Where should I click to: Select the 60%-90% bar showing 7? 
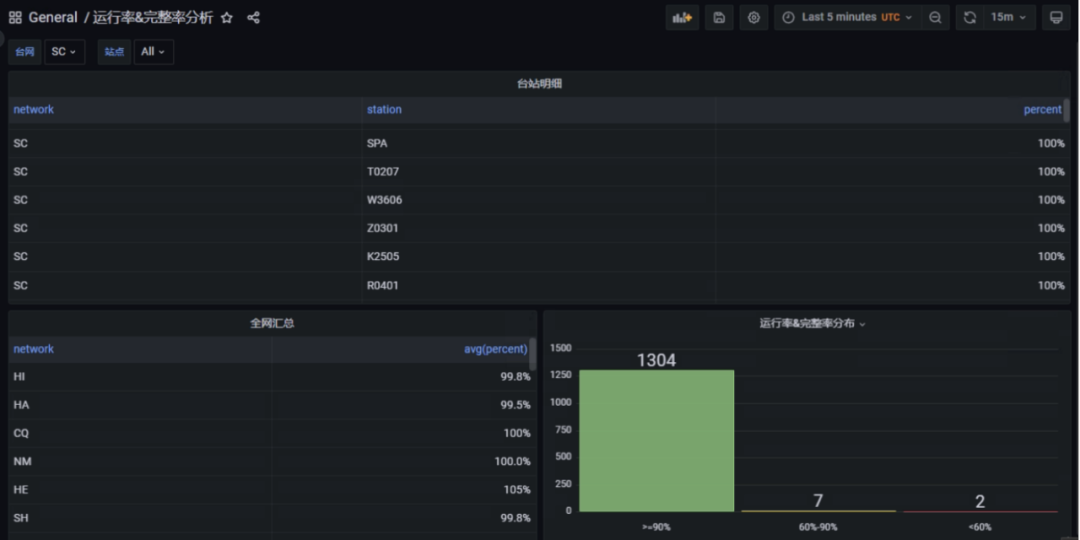818,510
